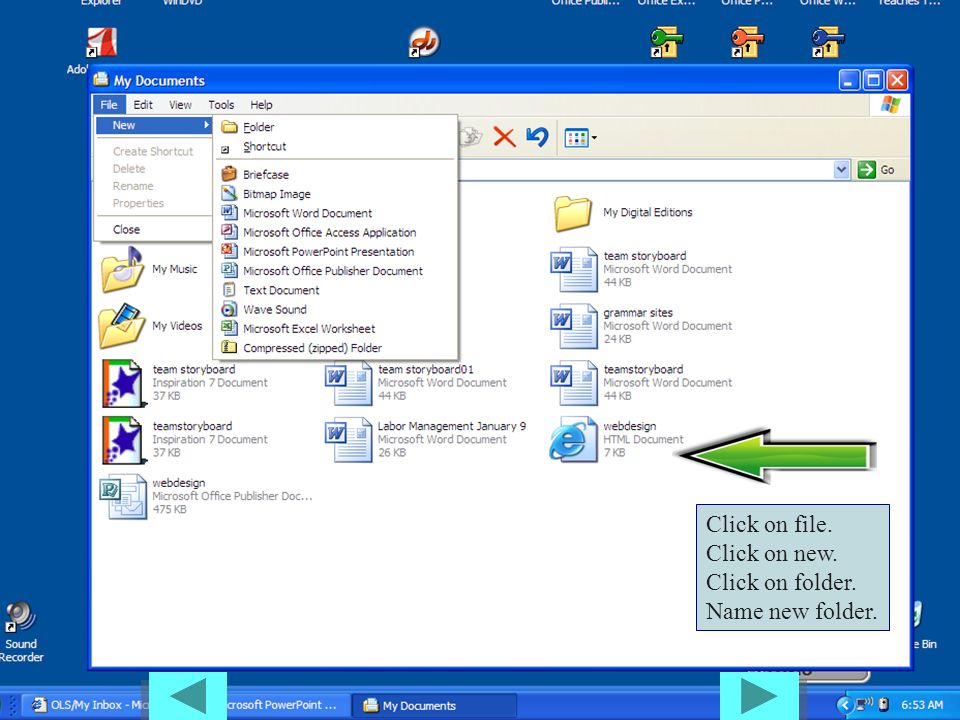Click the red X Delete toolbar icon

click(504, 137)
